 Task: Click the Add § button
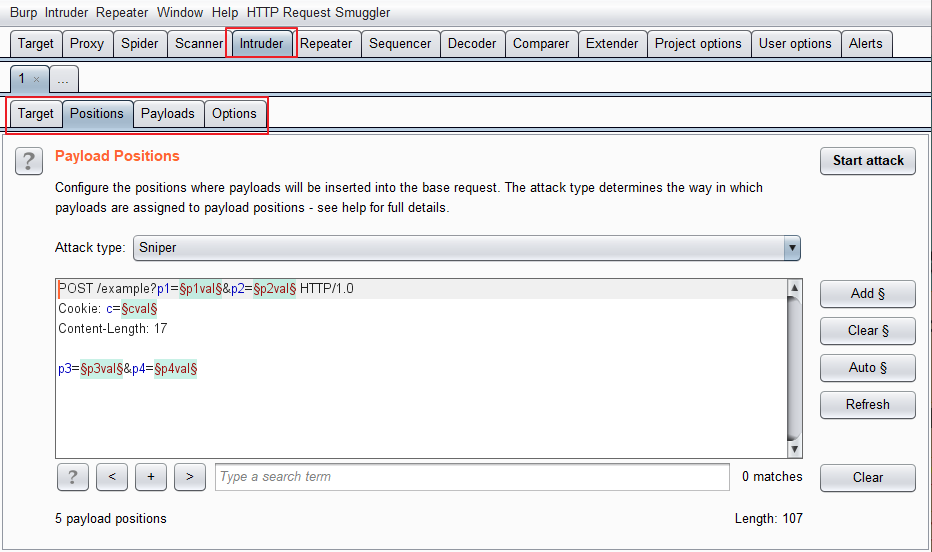[868, 294]
